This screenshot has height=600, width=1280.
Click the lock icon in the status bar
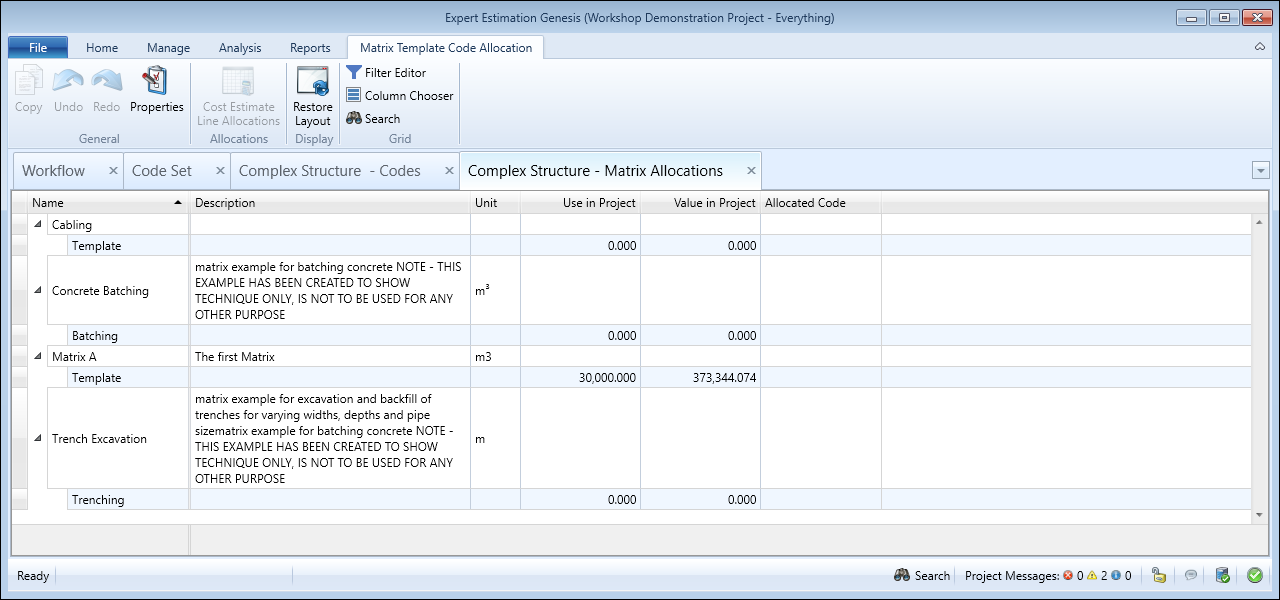point(1159,575)
